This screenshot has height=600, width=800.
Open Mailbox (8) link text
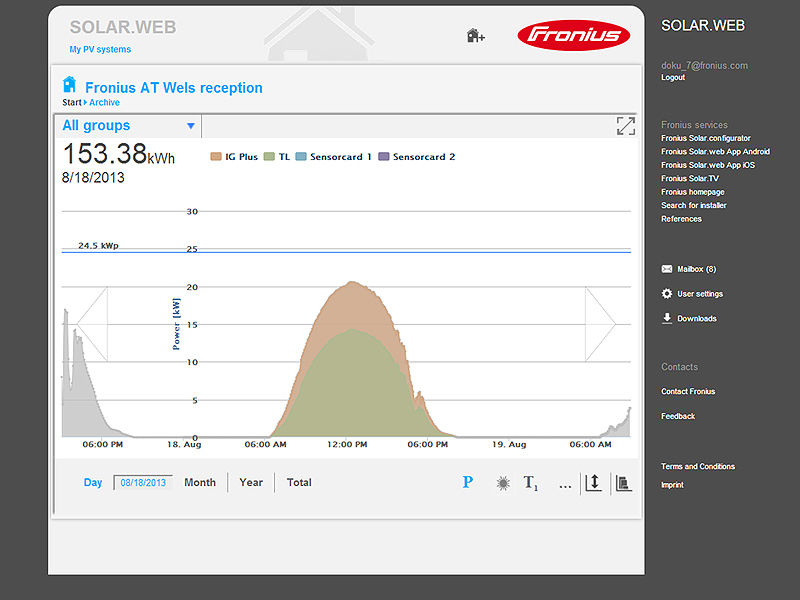696,269
